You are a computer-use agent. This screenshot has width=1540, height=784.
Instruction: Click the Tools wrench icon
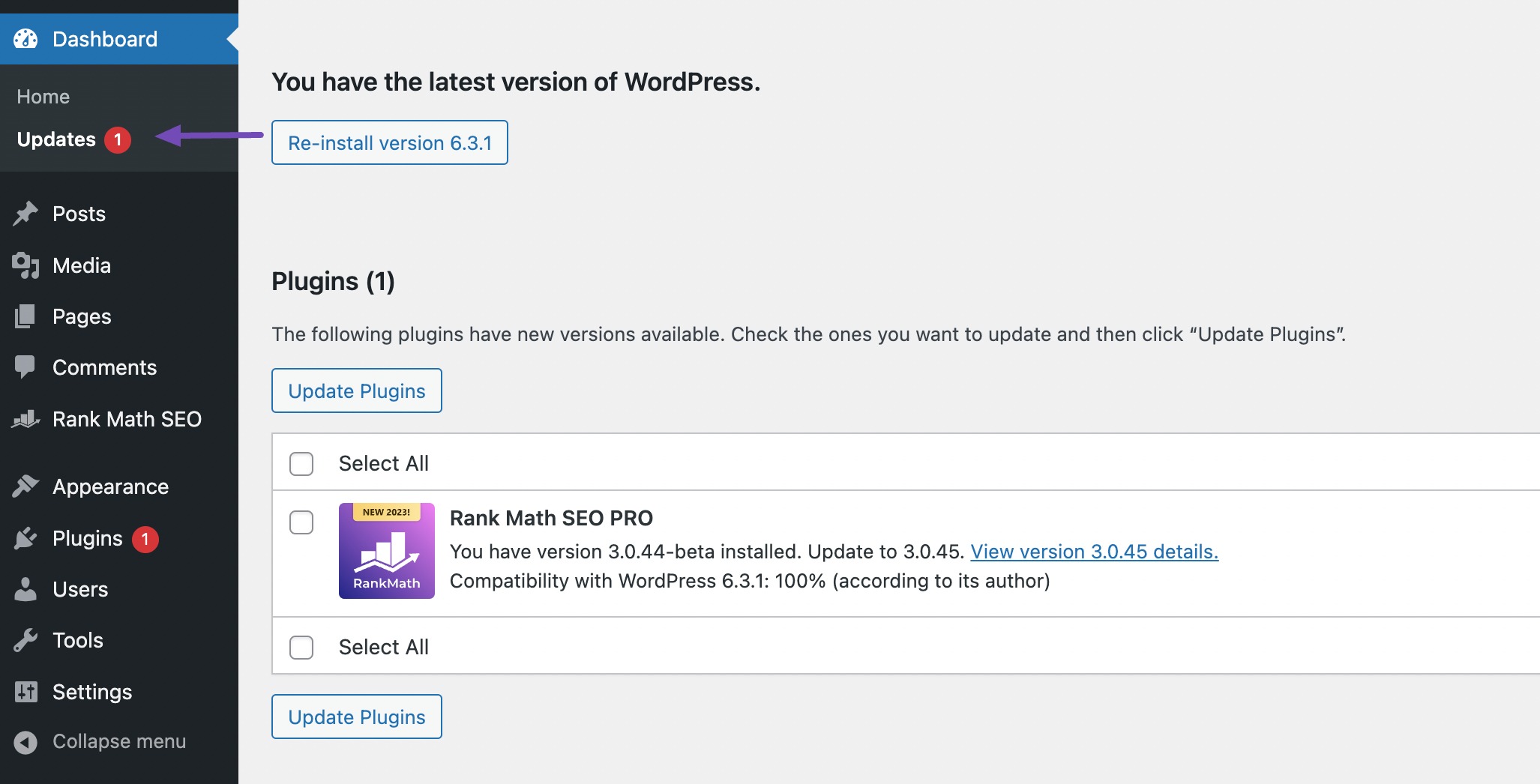point(25,640)
